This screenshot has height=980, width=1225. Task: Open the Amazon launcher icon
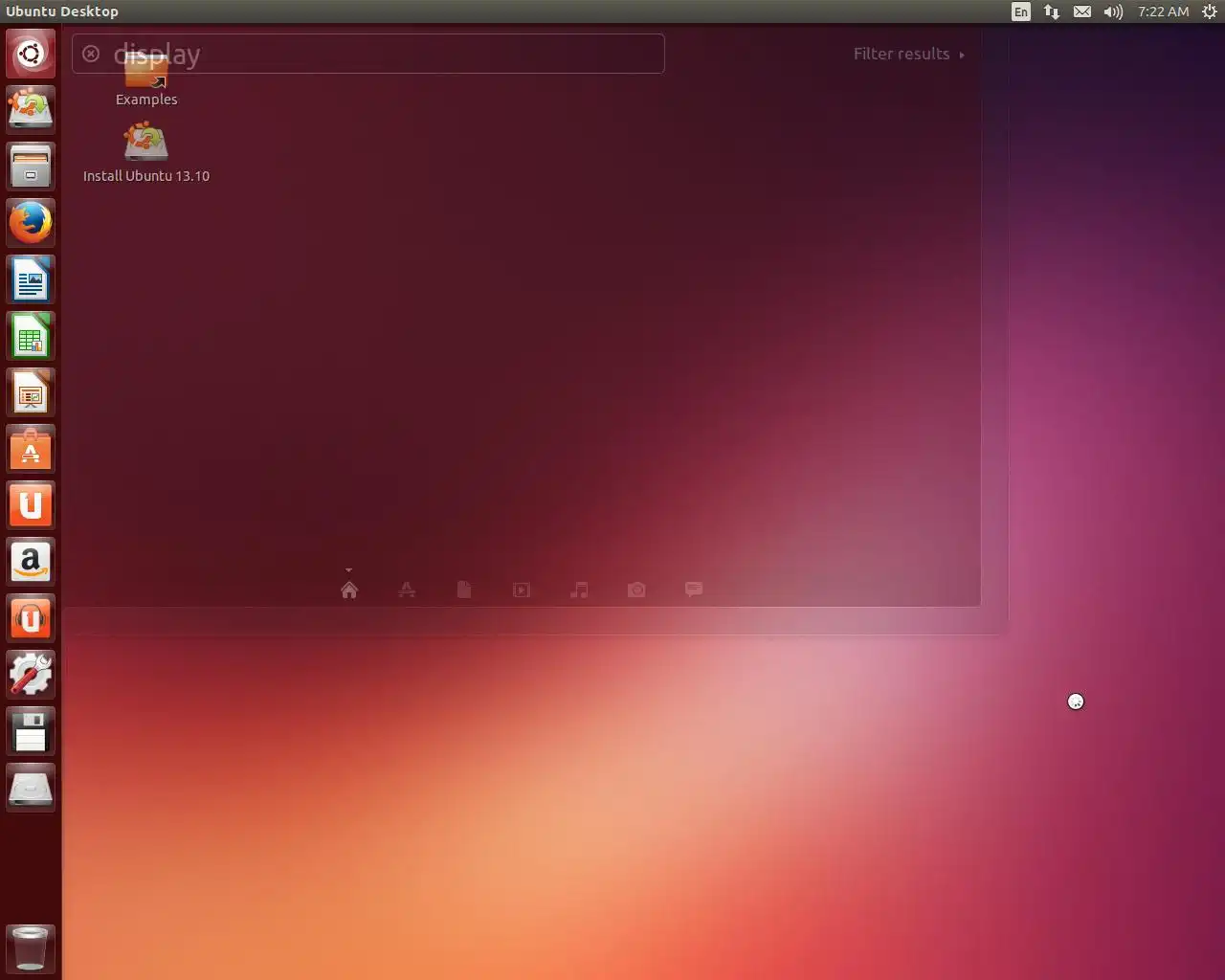point(31,561)
